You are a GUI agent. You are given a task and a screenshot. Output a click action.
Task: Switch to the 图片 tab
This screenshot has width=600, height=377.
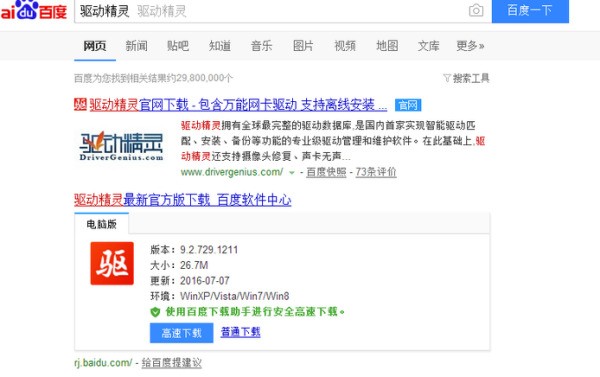click(x=303, y=46)
